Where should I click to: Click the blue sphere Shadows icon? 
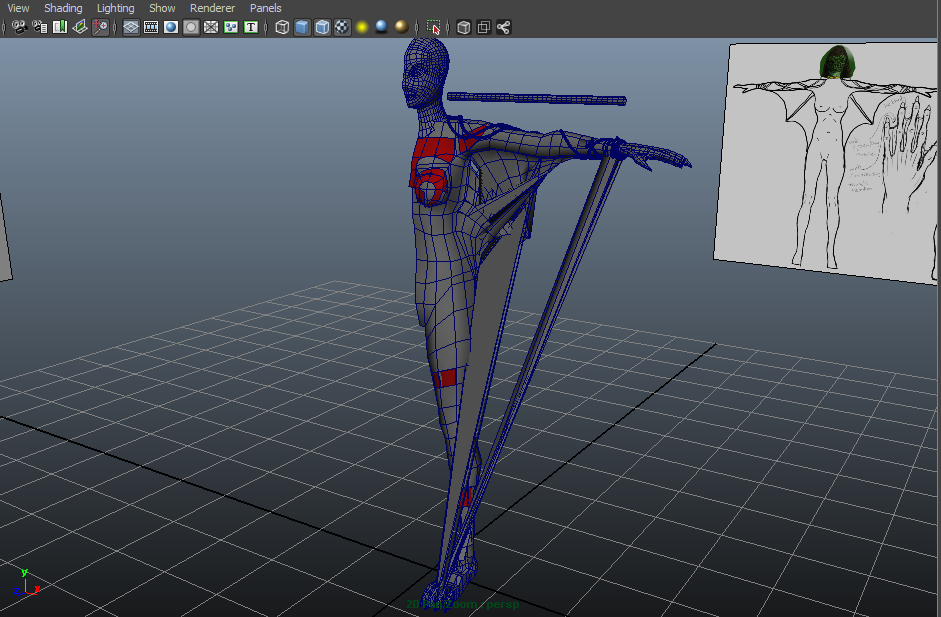pos(382,27)
